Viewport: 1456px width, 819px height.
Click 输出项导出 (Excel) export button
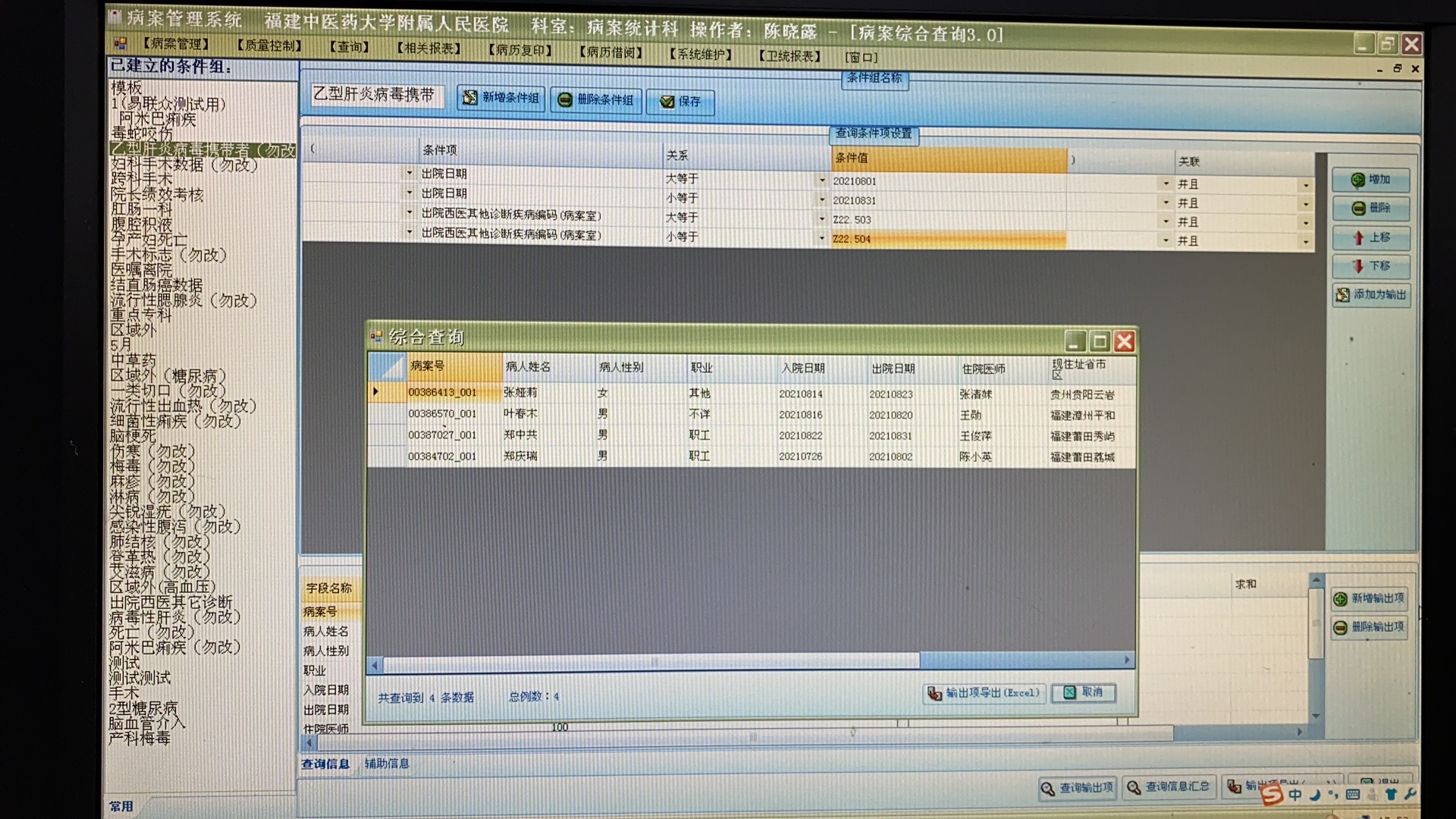click(984, 693)
